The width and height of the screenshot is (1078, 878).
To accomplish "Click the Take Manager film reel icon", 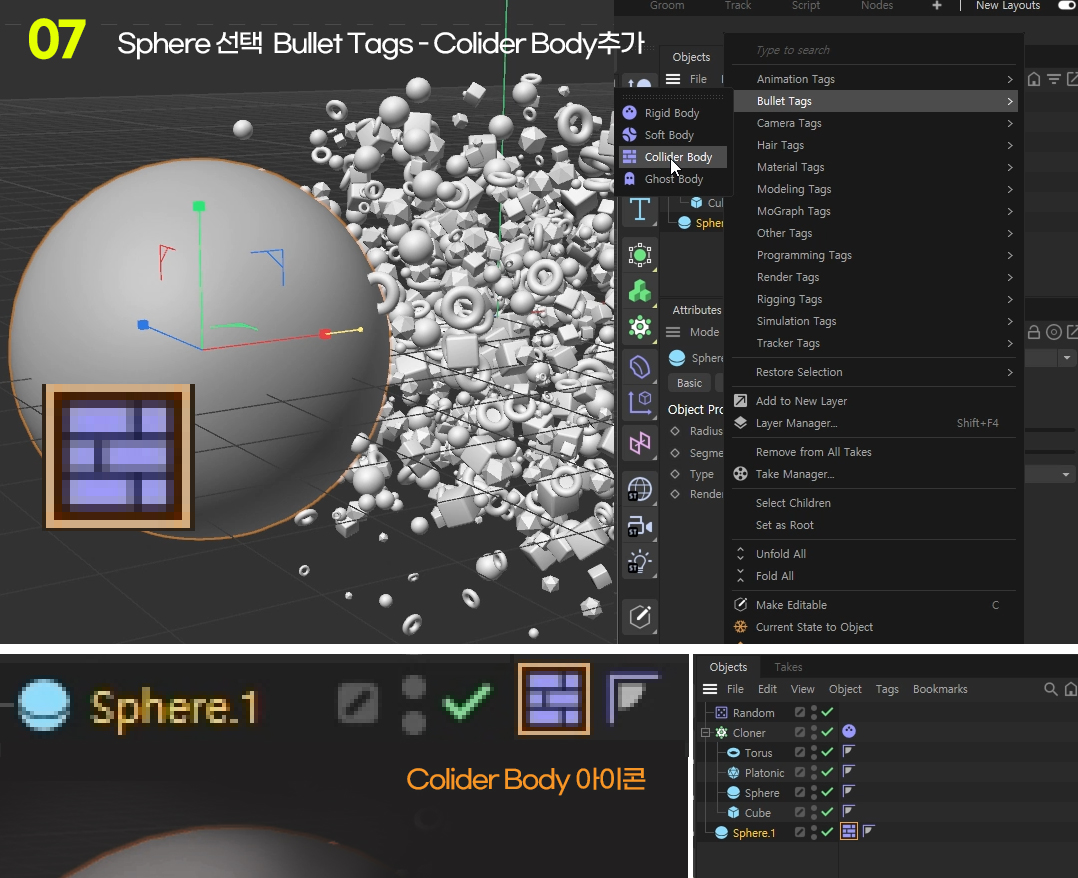I will pos(740,474).
